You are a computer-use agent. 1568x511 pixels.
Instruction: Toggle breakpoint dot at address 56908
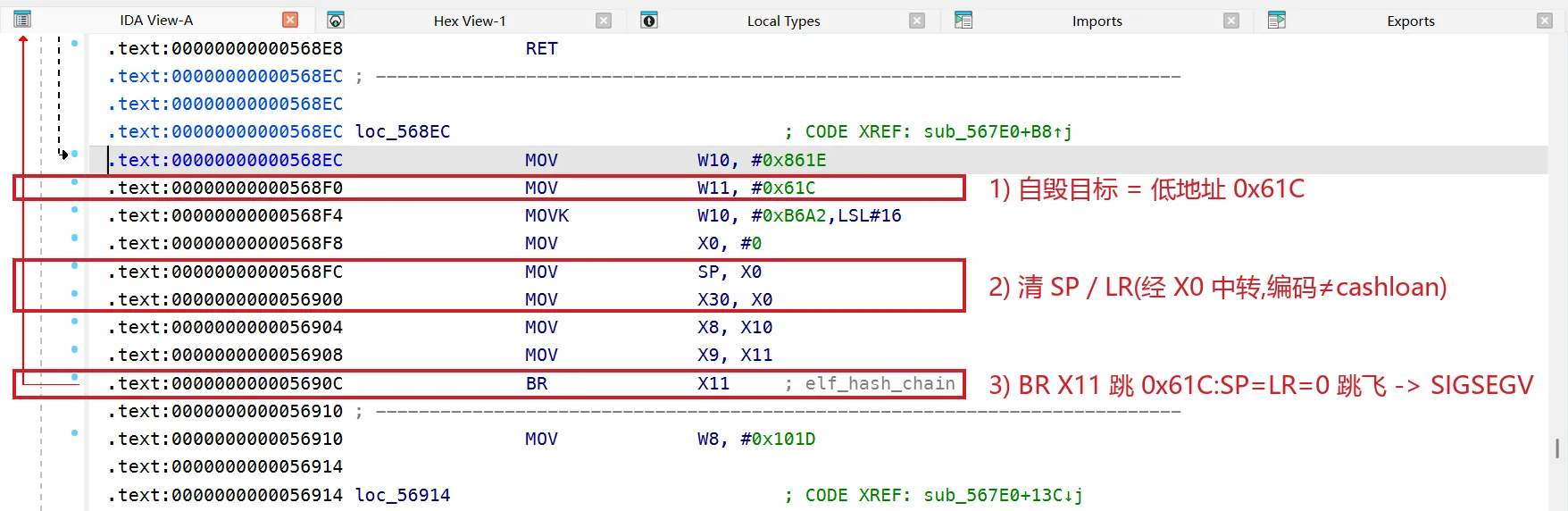click(x=74, y=349)
